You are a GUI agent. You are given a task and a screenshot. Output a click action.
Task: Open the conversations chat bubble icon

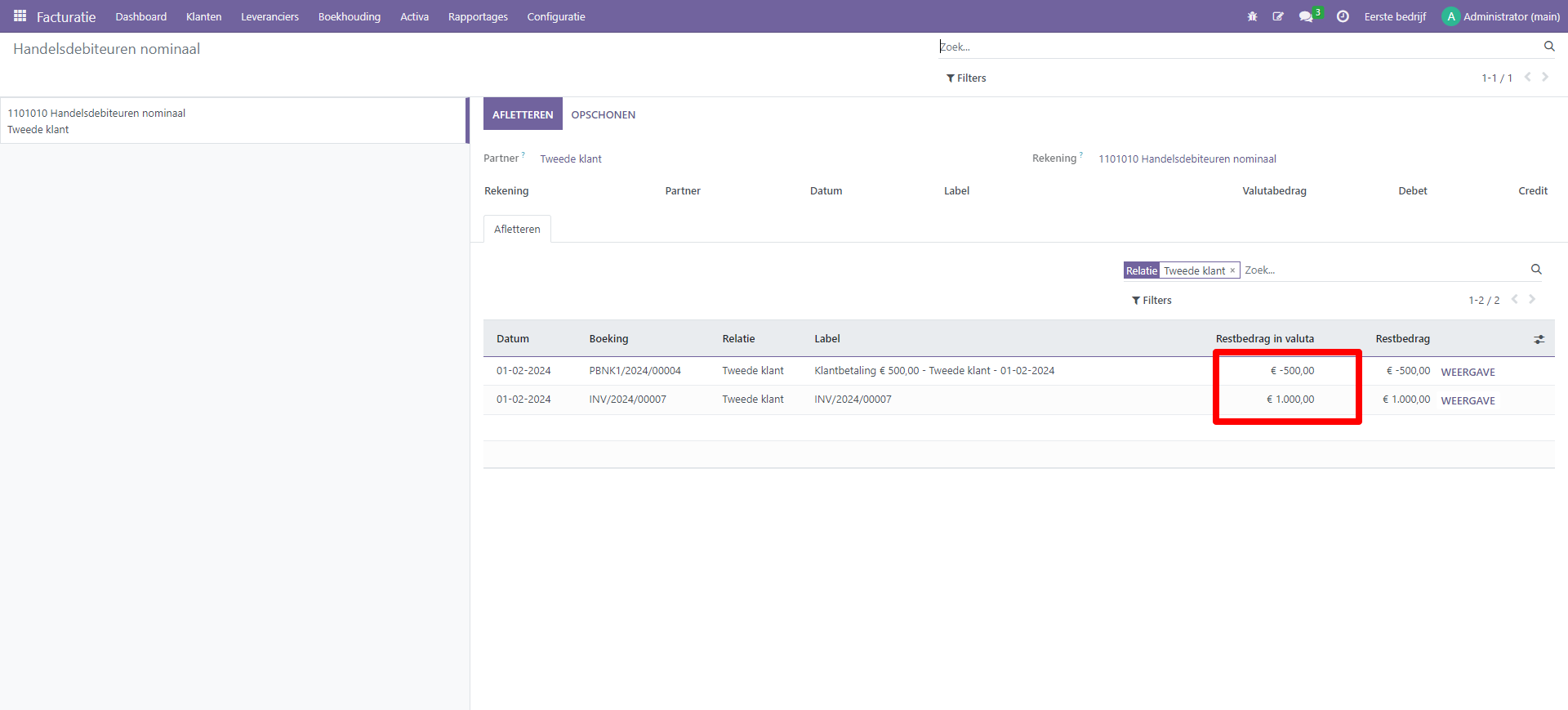coord(1306,16)
